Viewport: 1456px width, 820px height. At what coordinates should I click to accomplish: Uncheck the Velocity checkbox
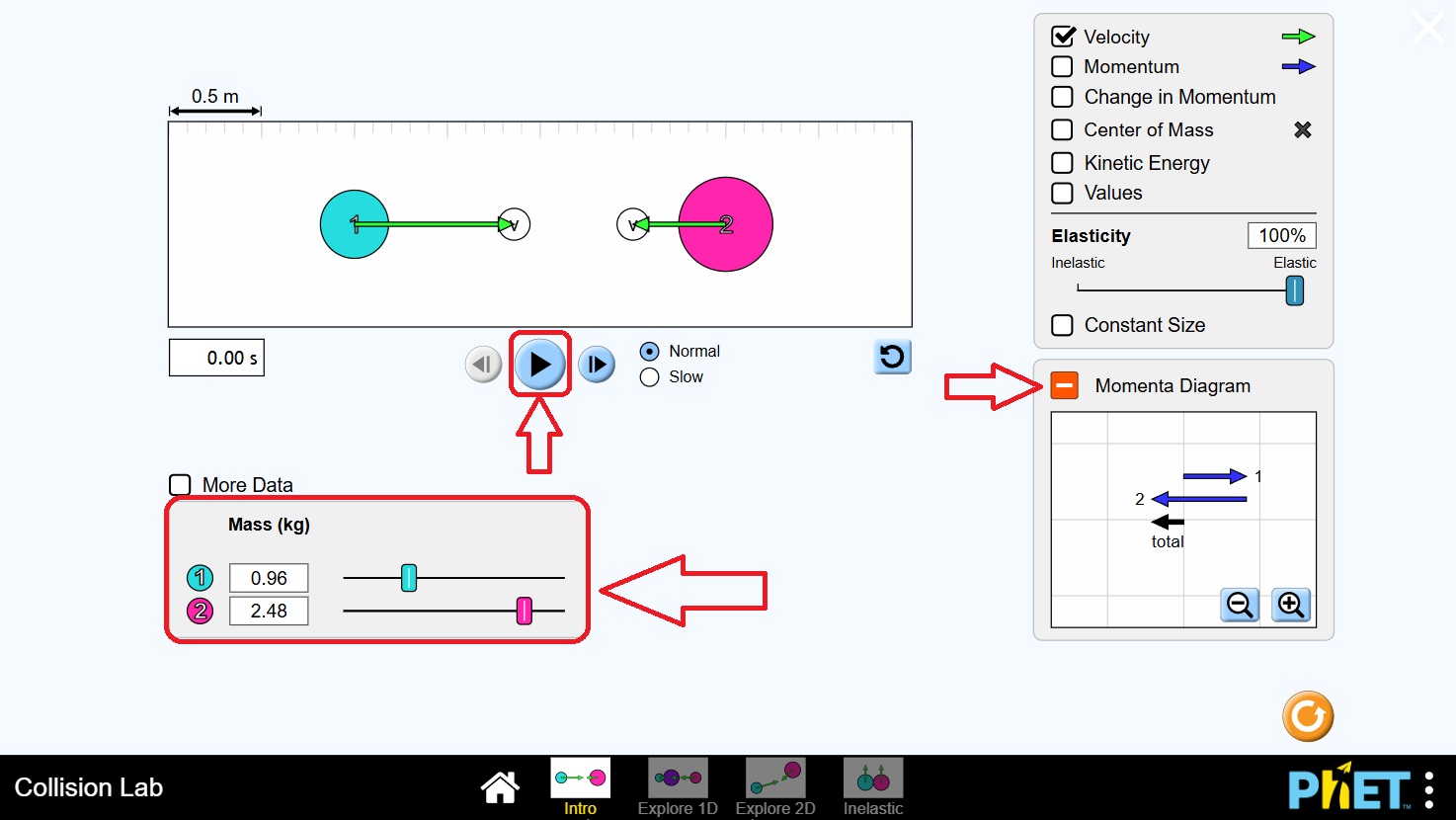(1064, 37)
